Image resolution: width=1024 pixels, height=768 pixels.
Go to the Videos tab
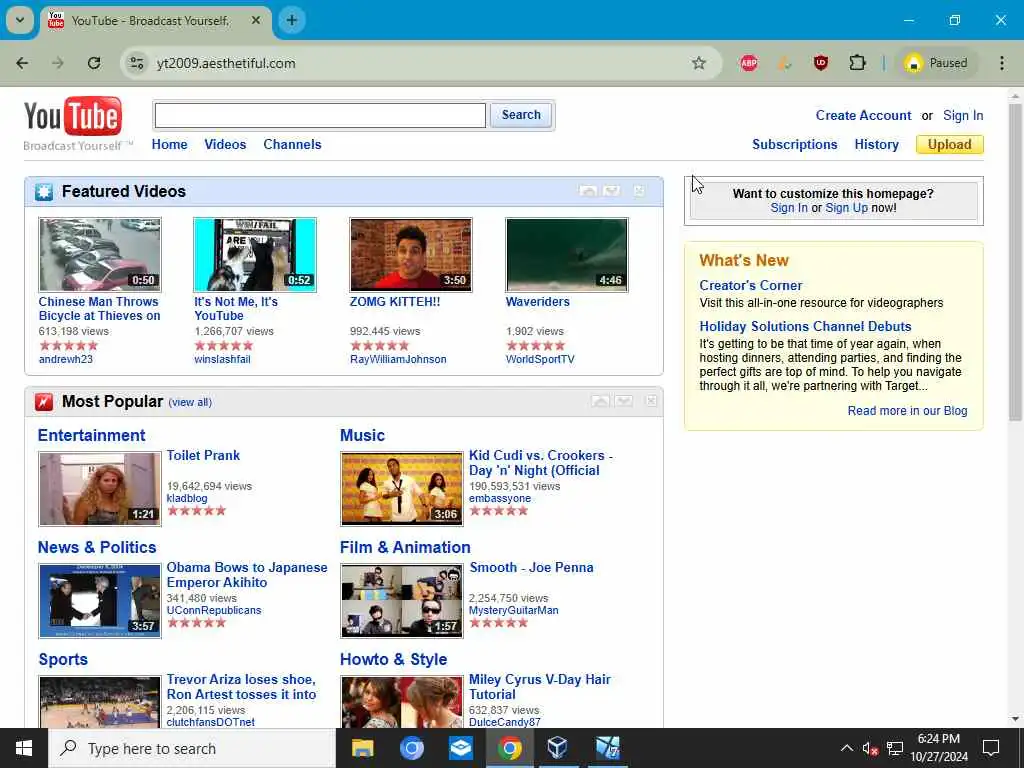(x=225, y=144)
